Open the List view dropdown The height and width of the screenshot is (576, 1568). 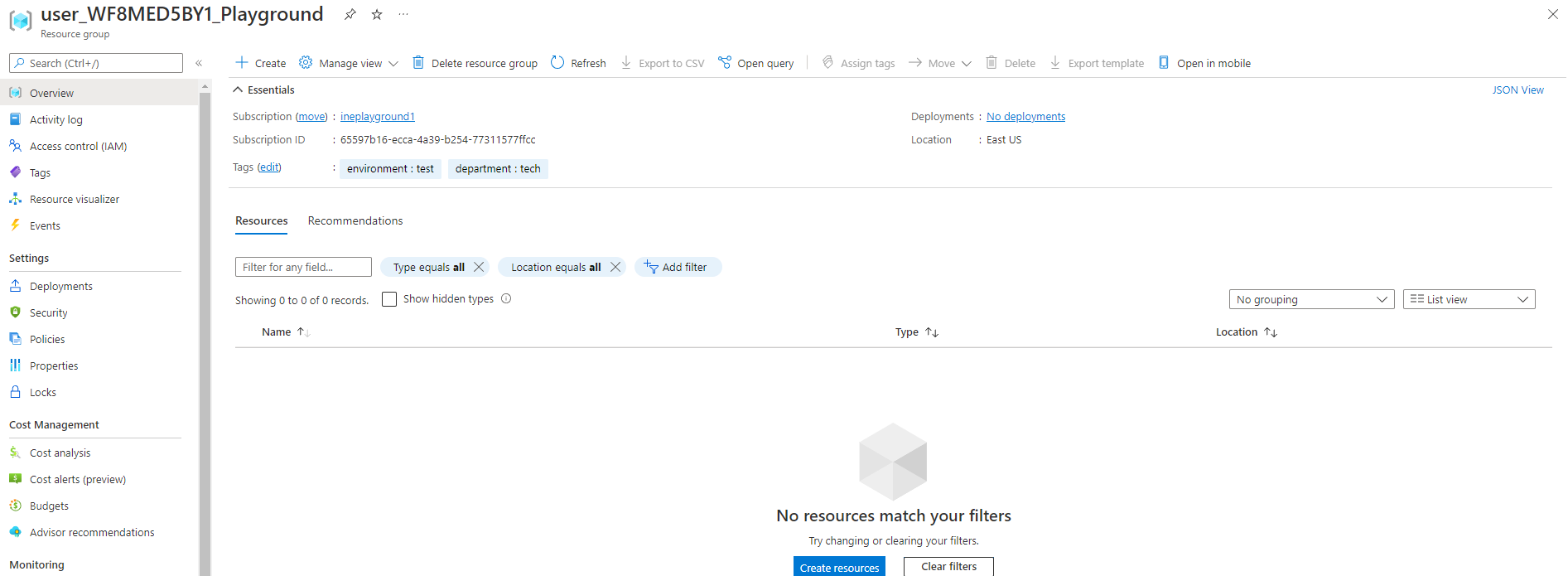pyautogui.click(x=1469, y=299)
